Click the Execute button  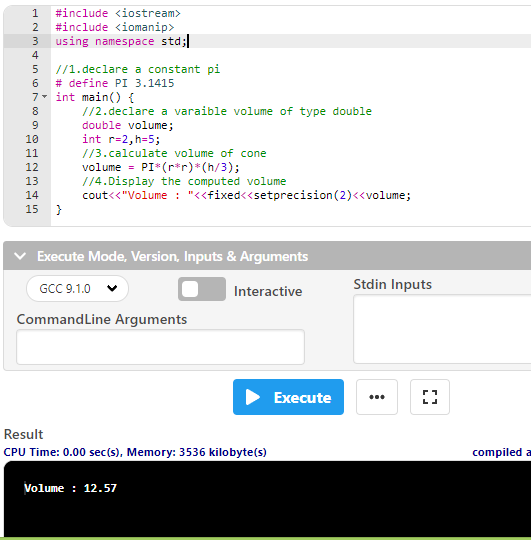pos(288,397)
